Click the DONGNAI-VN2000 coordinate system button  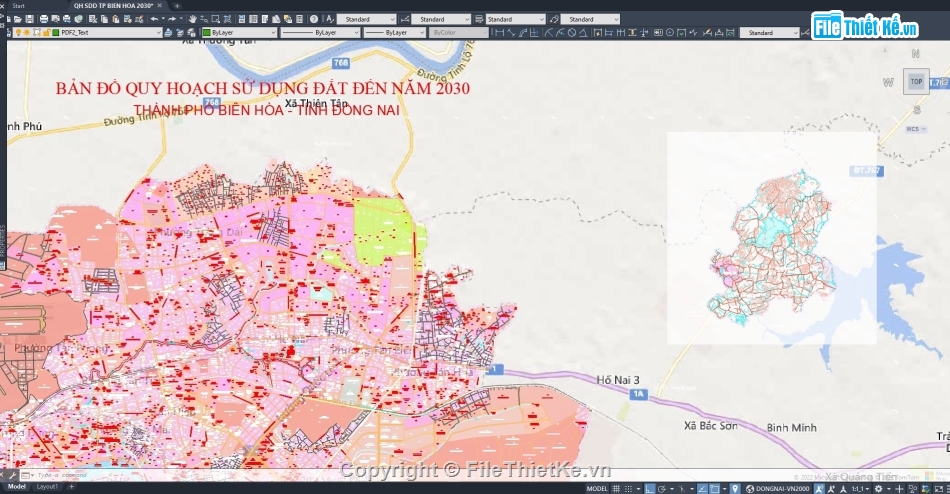(778, 489)
